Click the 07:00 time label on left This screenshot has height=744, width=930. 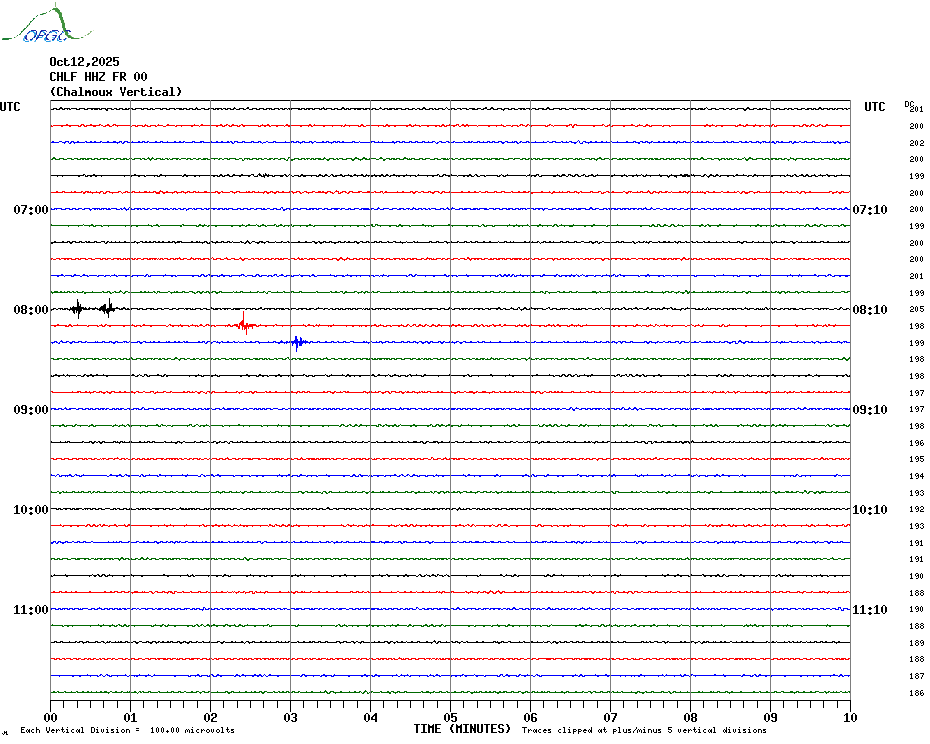click(x=30, y=209)
